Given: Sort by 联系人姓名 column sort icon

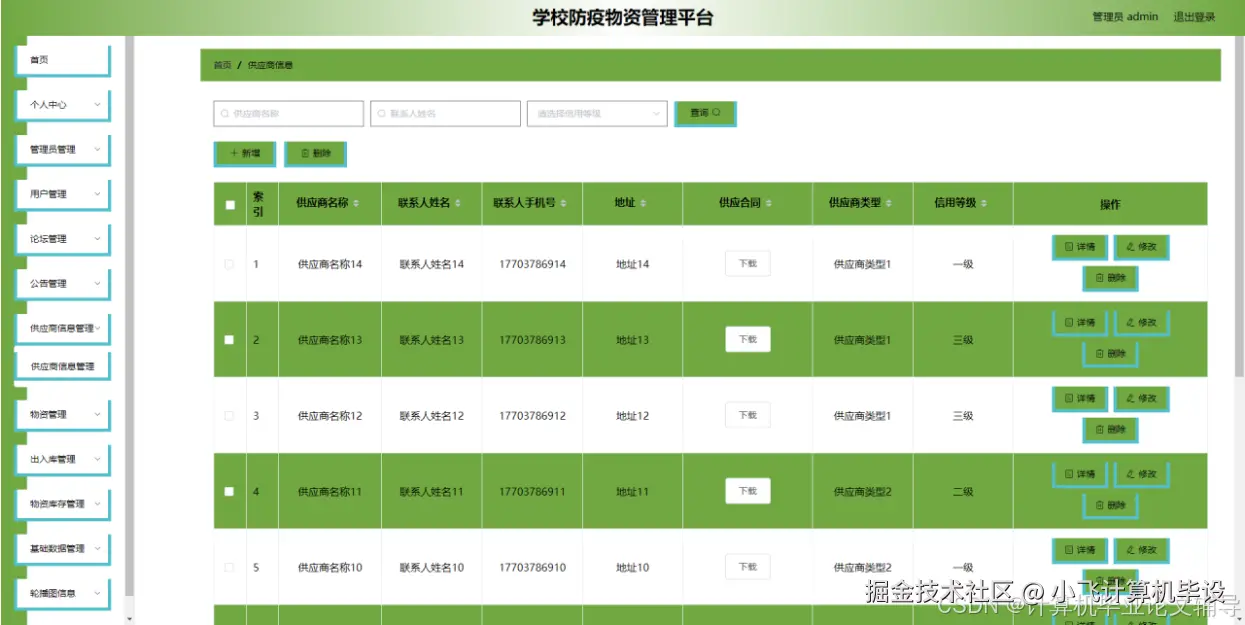Looking at the screenshot, I should pos(458,203).
